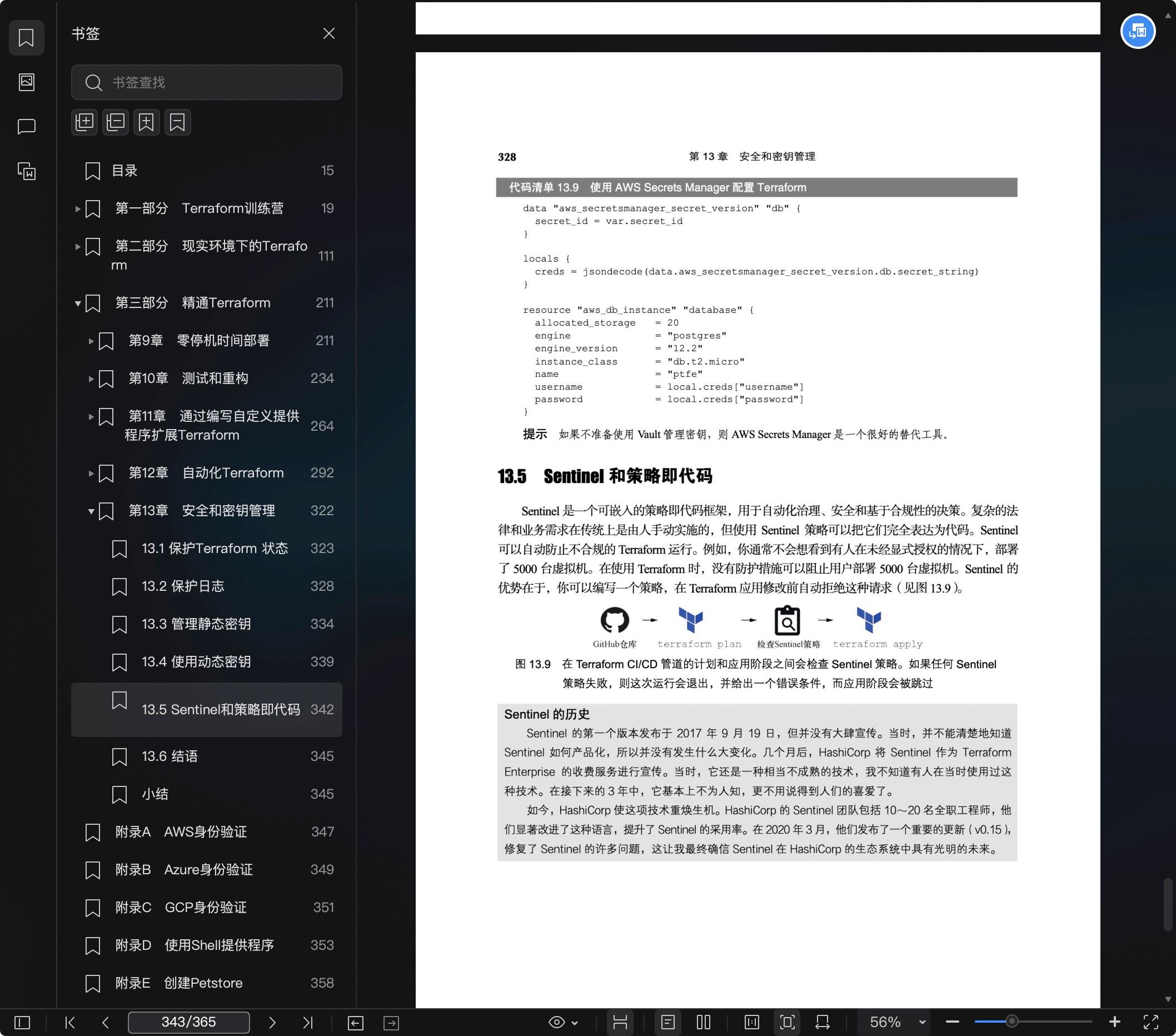
Task: Click the zoom in plus button
Action: pyautogui.click(x=1114, y=1022)
